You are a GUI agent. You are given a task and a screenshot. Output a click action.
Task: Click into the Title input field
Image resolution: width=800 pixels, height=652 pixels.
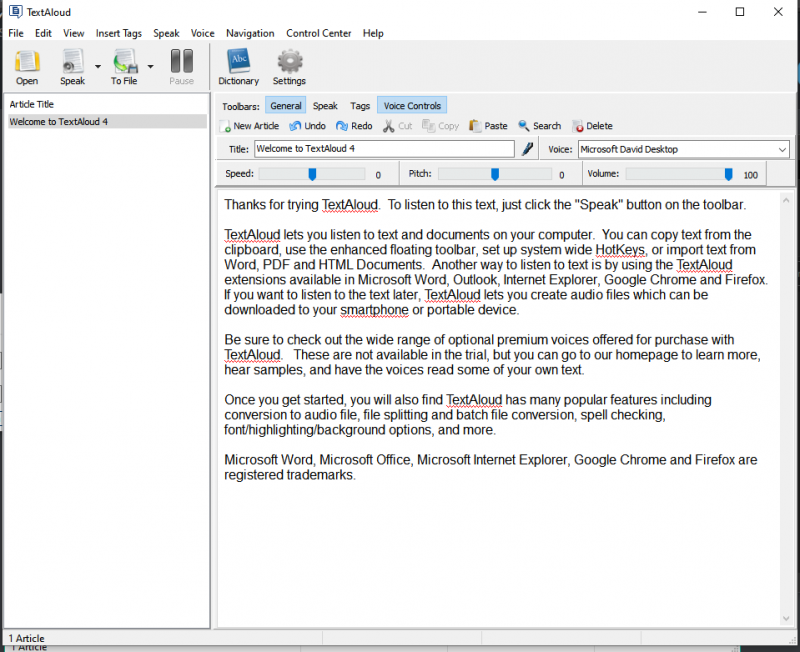pos(384,148)
